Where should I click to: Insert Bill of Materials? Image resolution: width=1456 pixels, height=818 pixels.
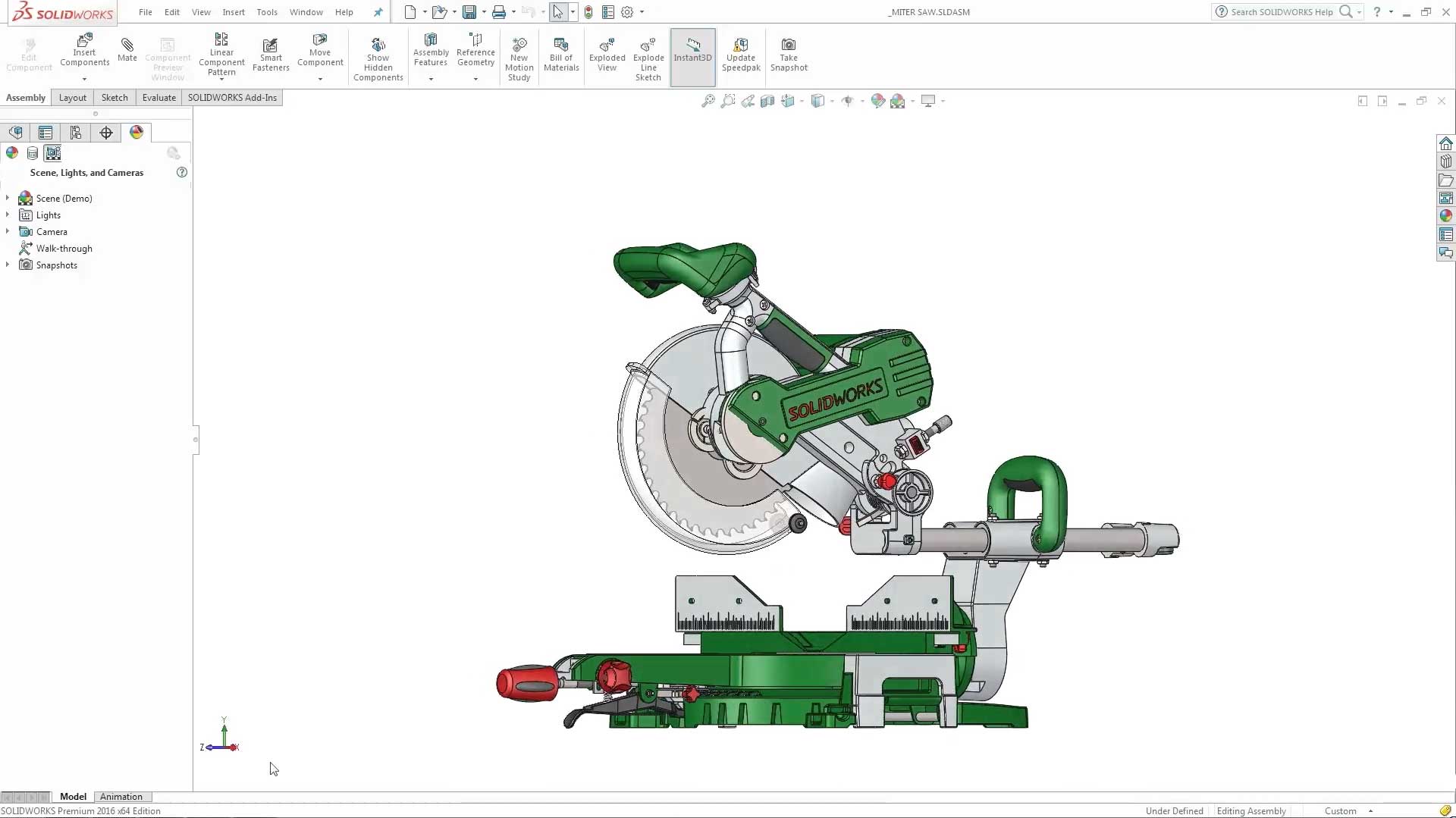[x=561, y=55]
